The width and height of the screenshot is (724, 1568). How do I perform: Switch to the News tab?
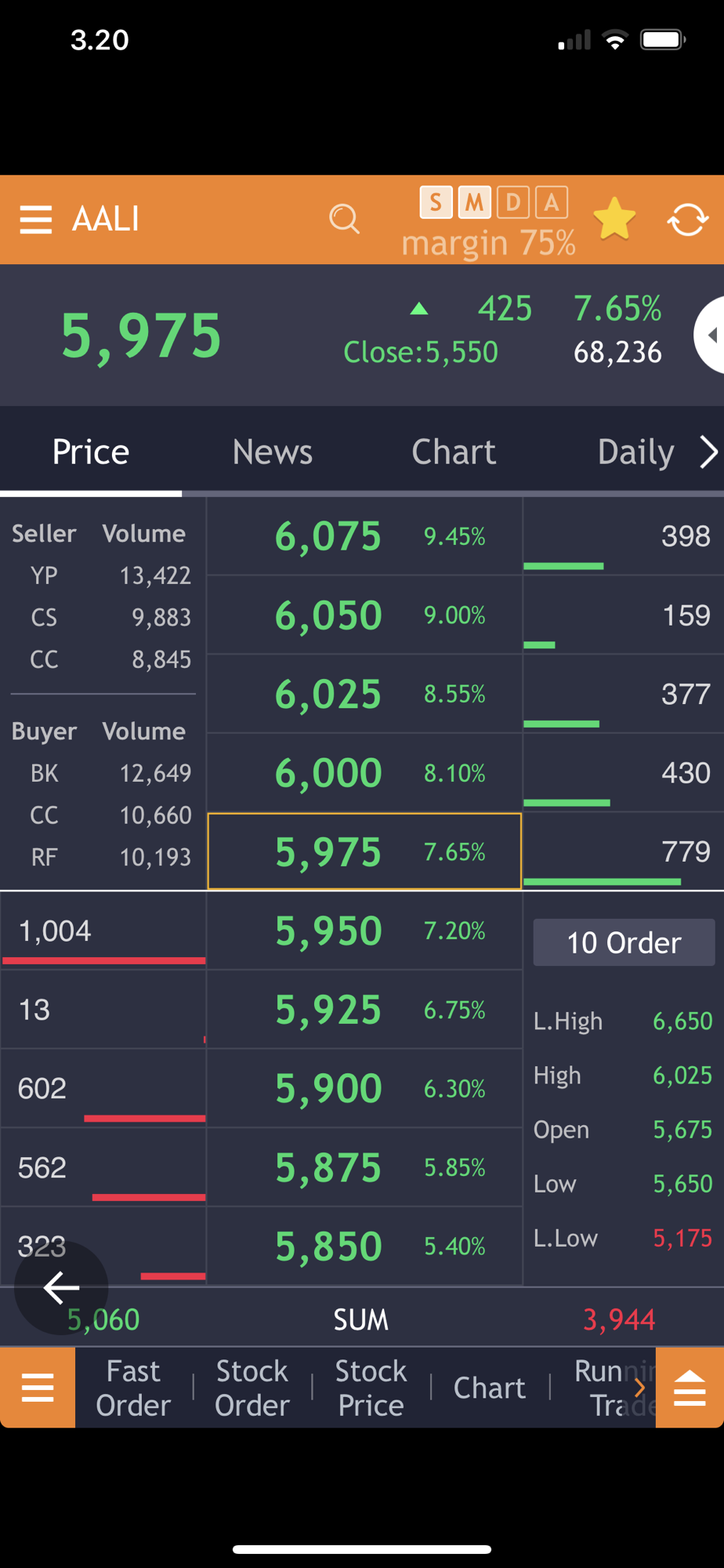[x=273, y=452]
